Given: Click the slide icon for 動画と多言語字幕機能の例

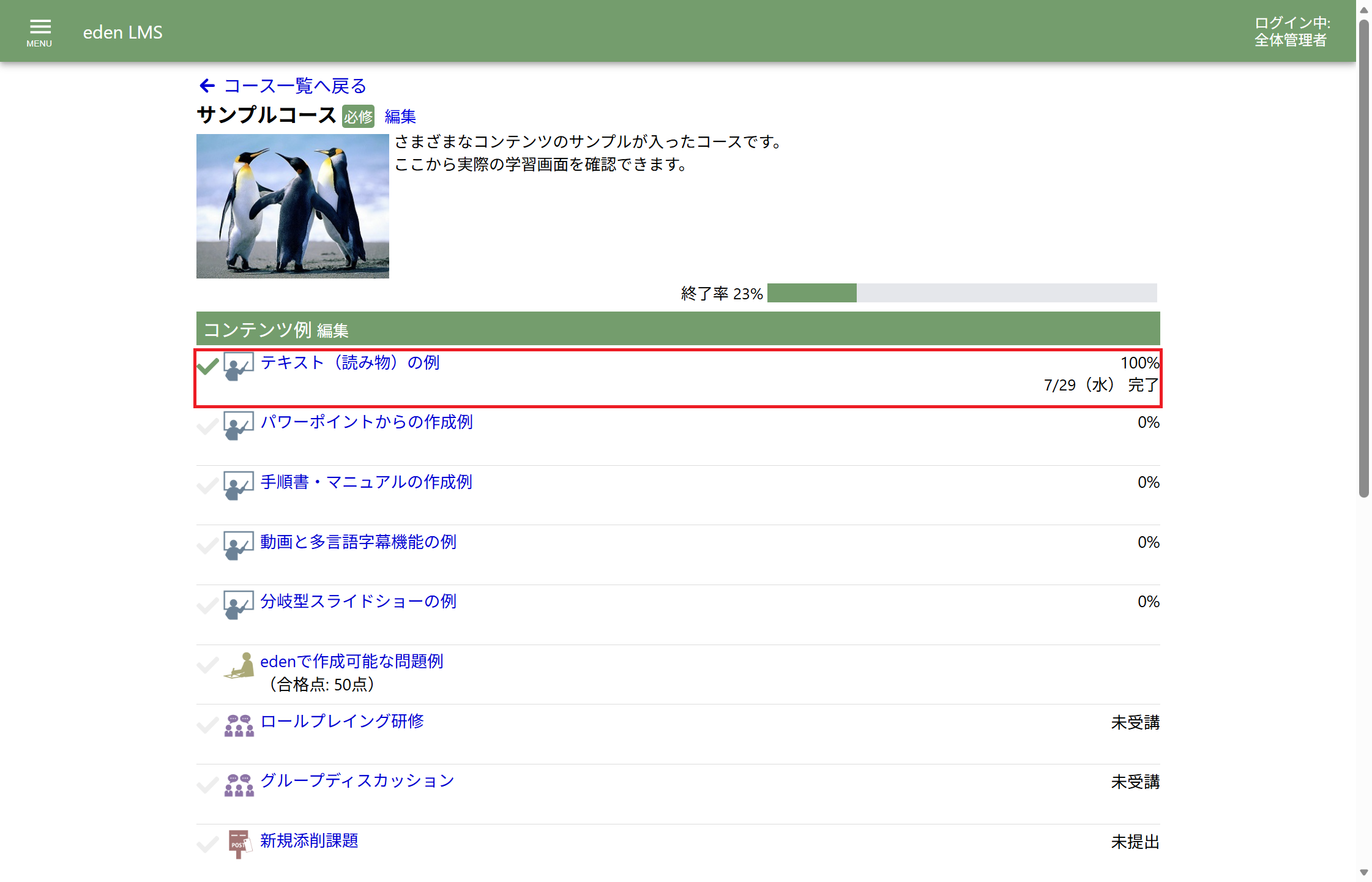Looking at the screenshot, I should pyautogui.click(x=239, y=545).
